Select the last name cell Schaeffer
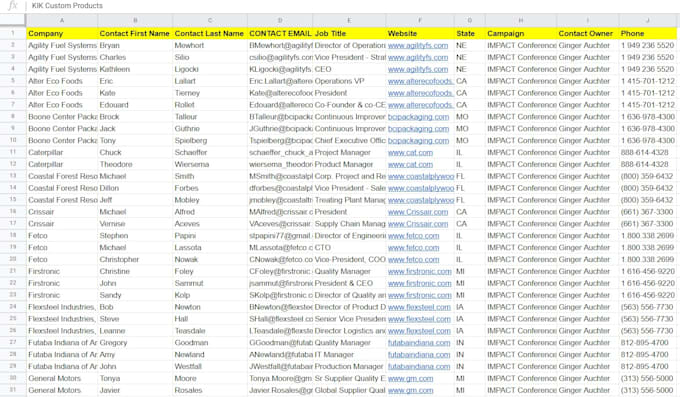 [x=210, y=152]
